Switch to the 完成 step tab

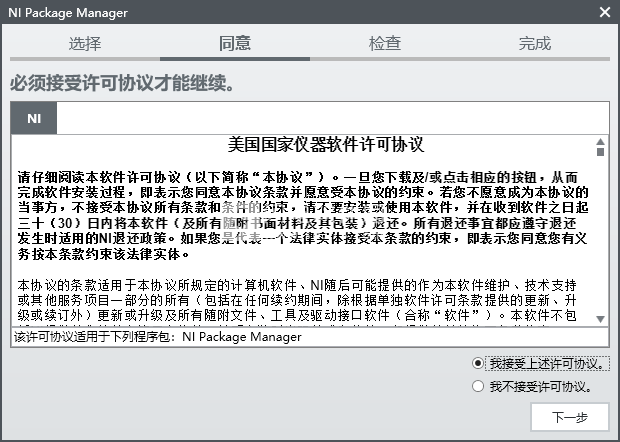[x=535, y=43]
